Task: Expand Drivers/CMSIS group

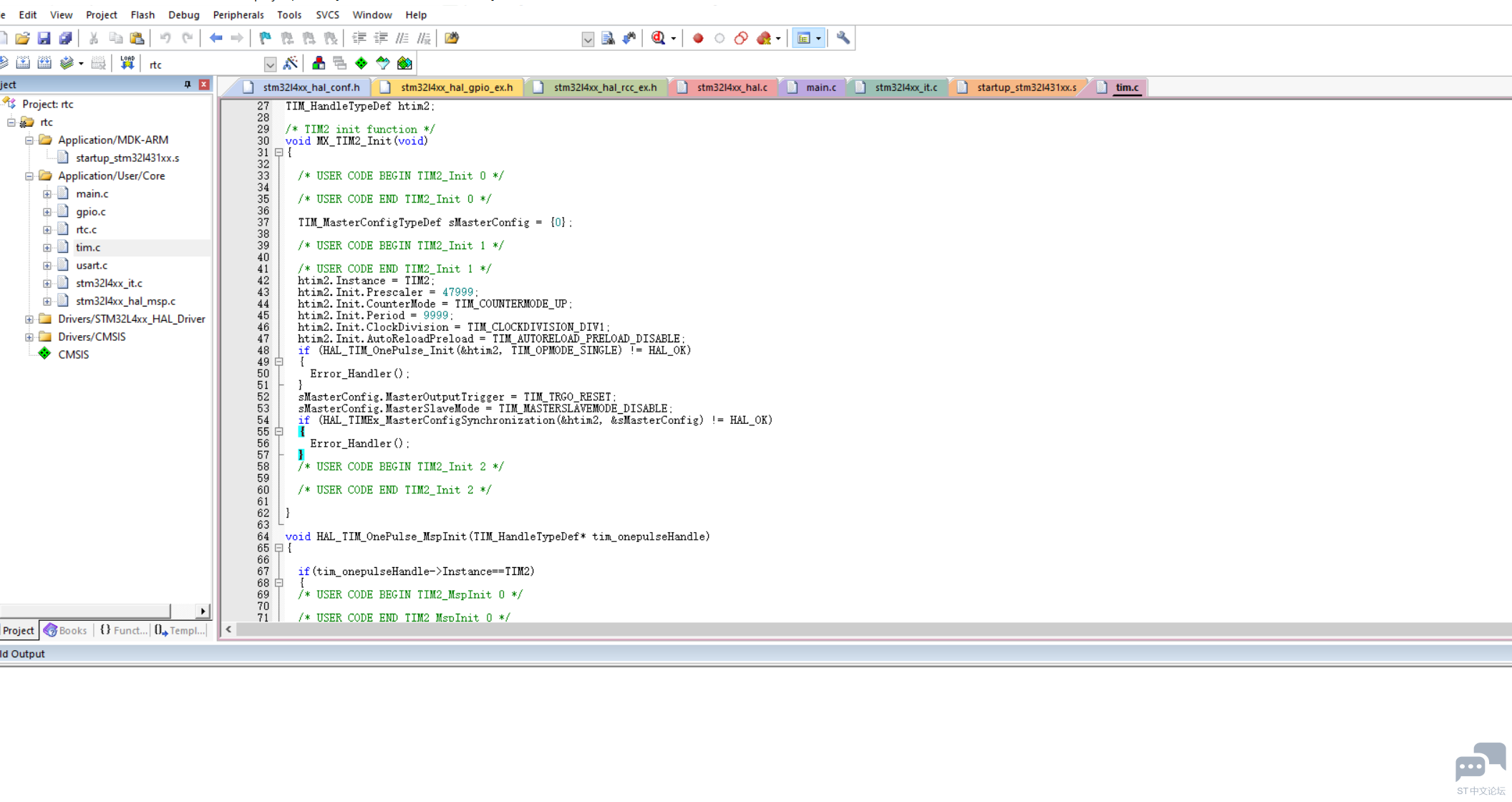Action: (29, 337)
